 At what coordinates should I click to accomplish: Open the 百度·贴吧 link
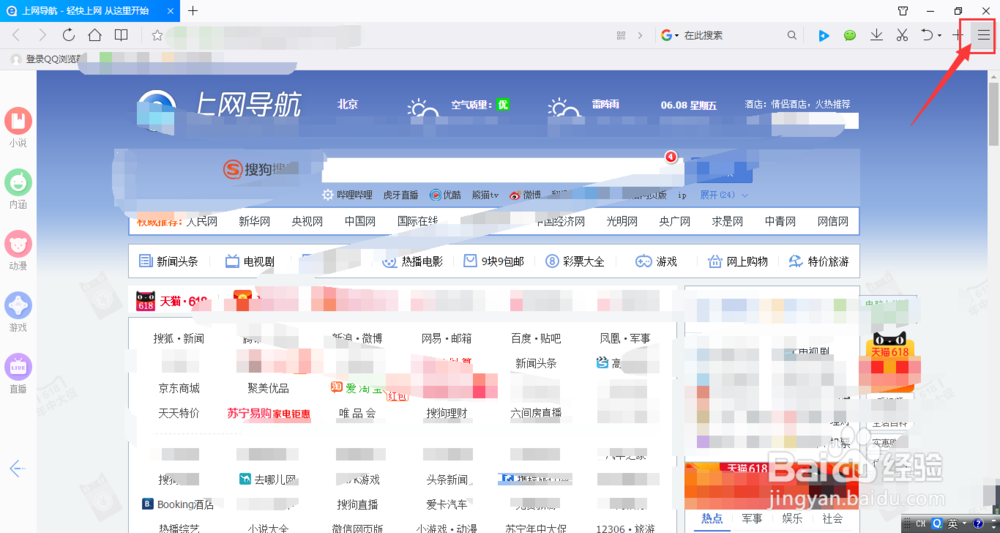tap(536, 339)
